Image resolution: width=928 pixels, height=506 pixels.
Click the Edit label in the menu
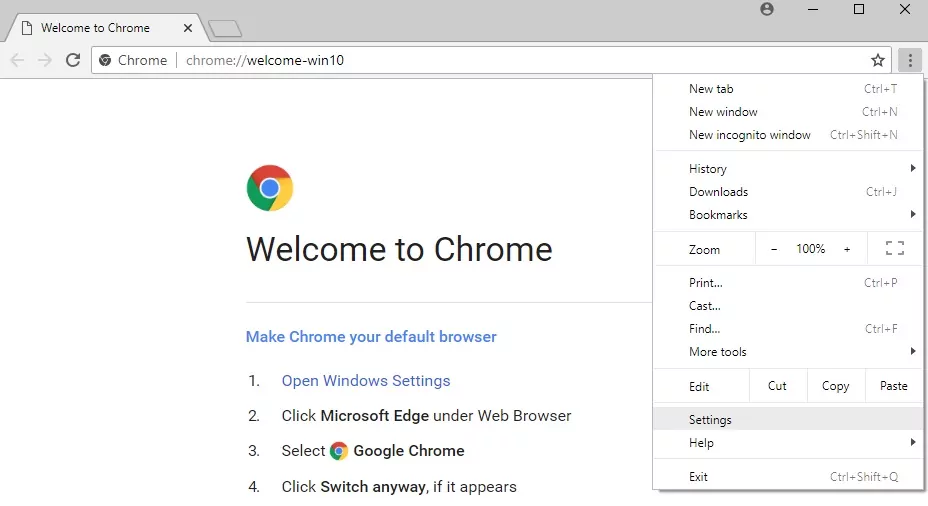click(x=699, y=386)
